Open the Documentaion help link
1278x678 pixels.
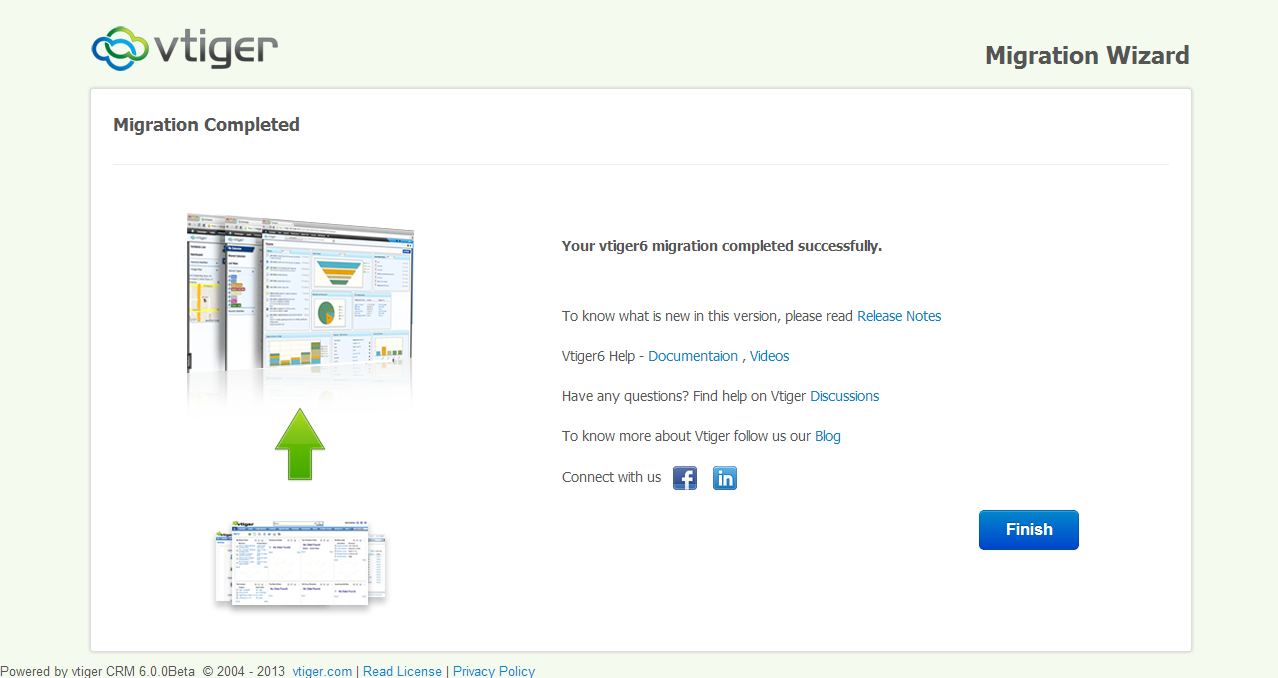[693, 356]
